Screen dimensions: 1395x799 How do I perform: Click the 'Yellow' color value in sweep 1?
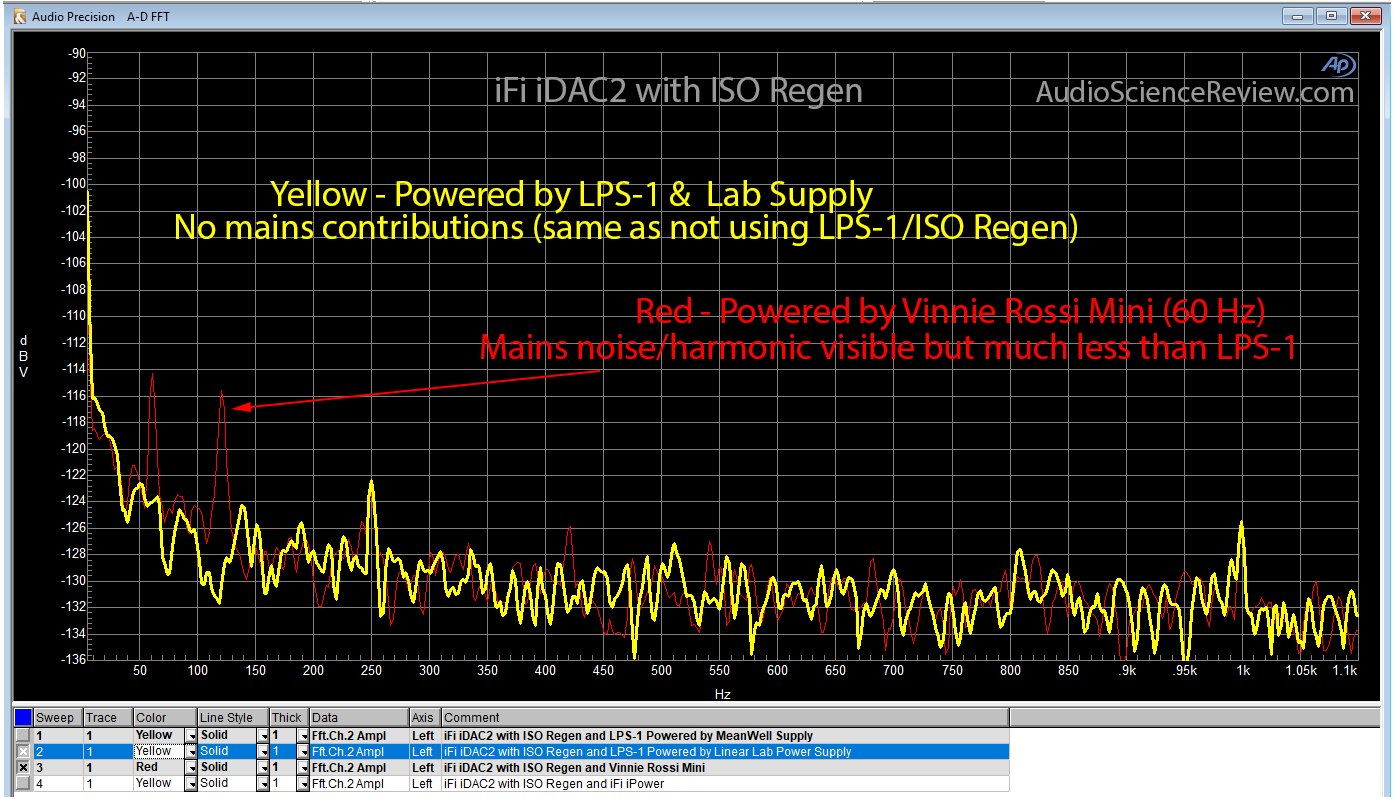(154, 735)
